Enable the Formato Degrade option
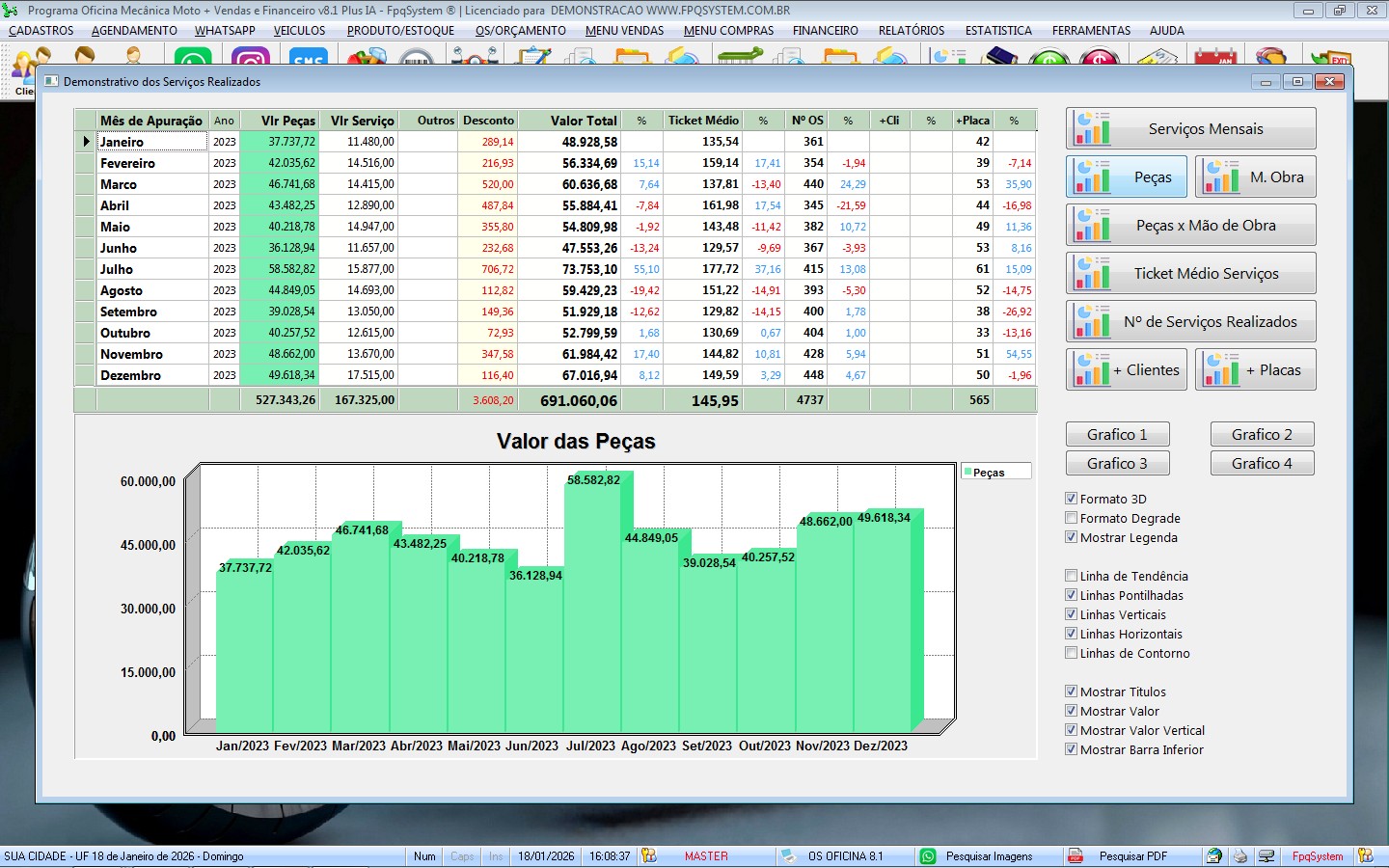 coord(1071,518)
